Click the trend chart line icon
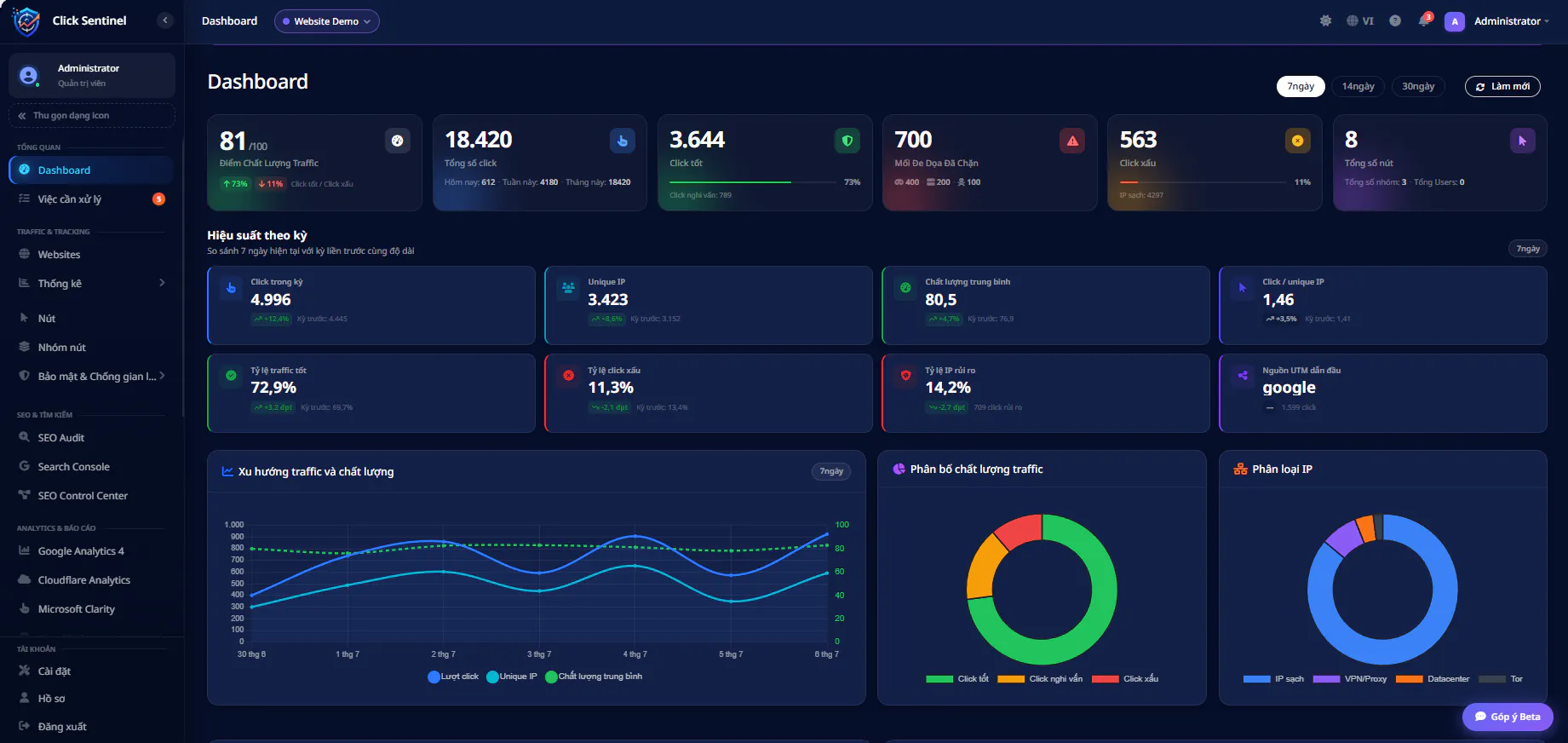1568x743 pixels. pos(227,471)
